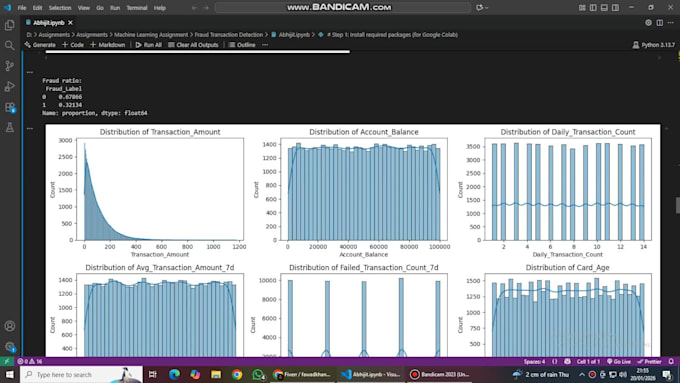Open the Run menu
The image size is (680, 383).
(115, 8)
